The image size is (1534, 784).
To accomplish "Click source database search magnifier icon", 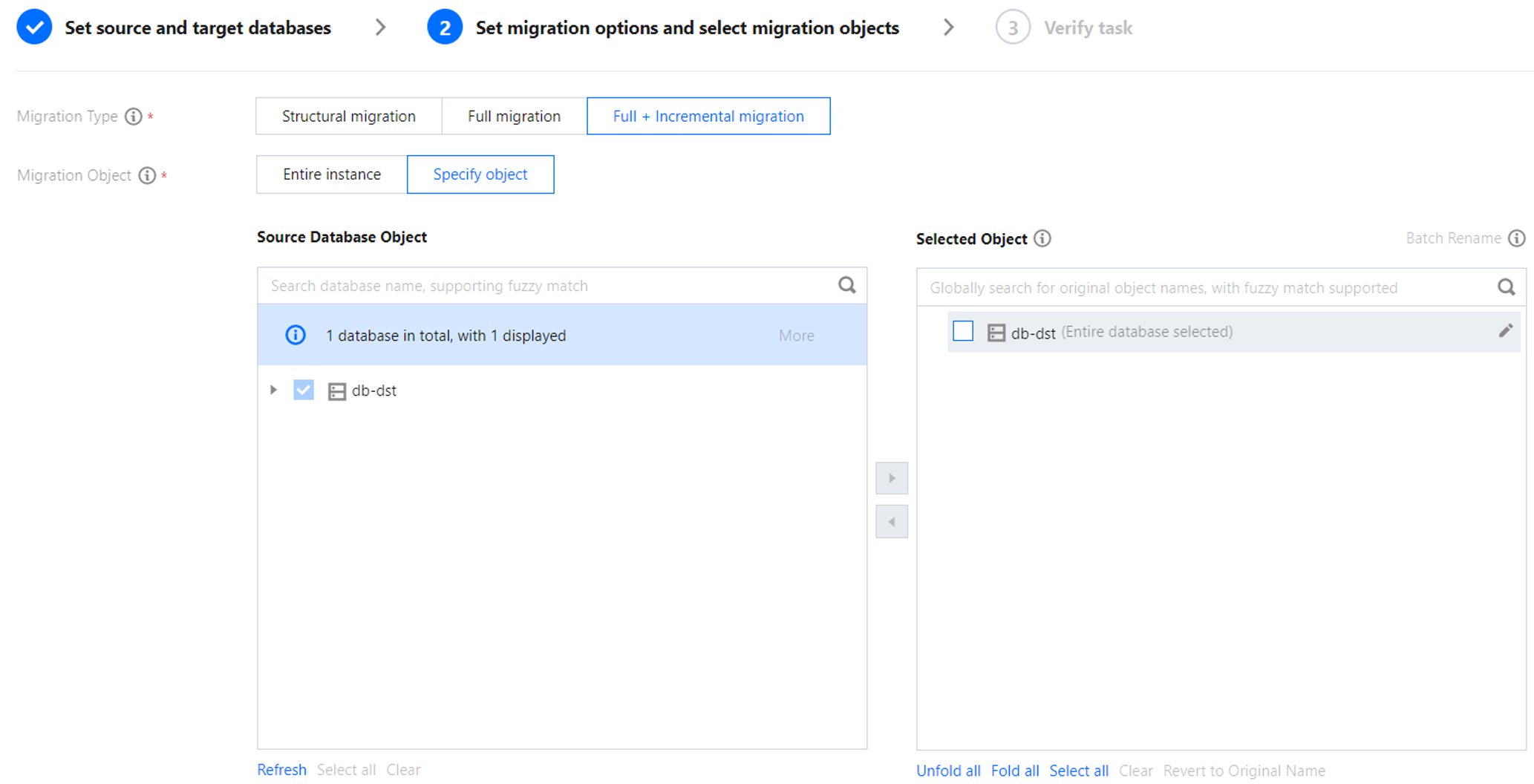I will (847, 285).
